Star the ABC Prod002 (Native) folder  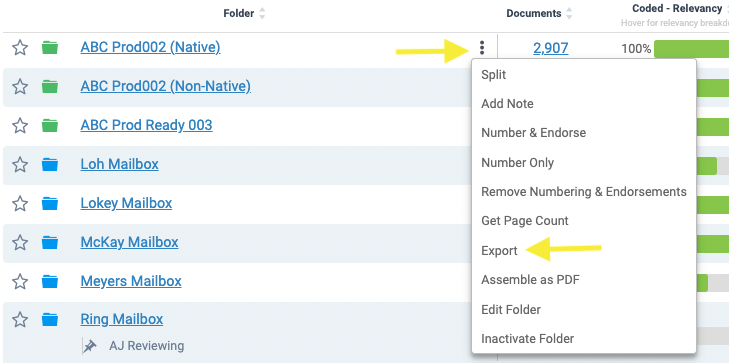pyautogui.click(x=20, y=47)
